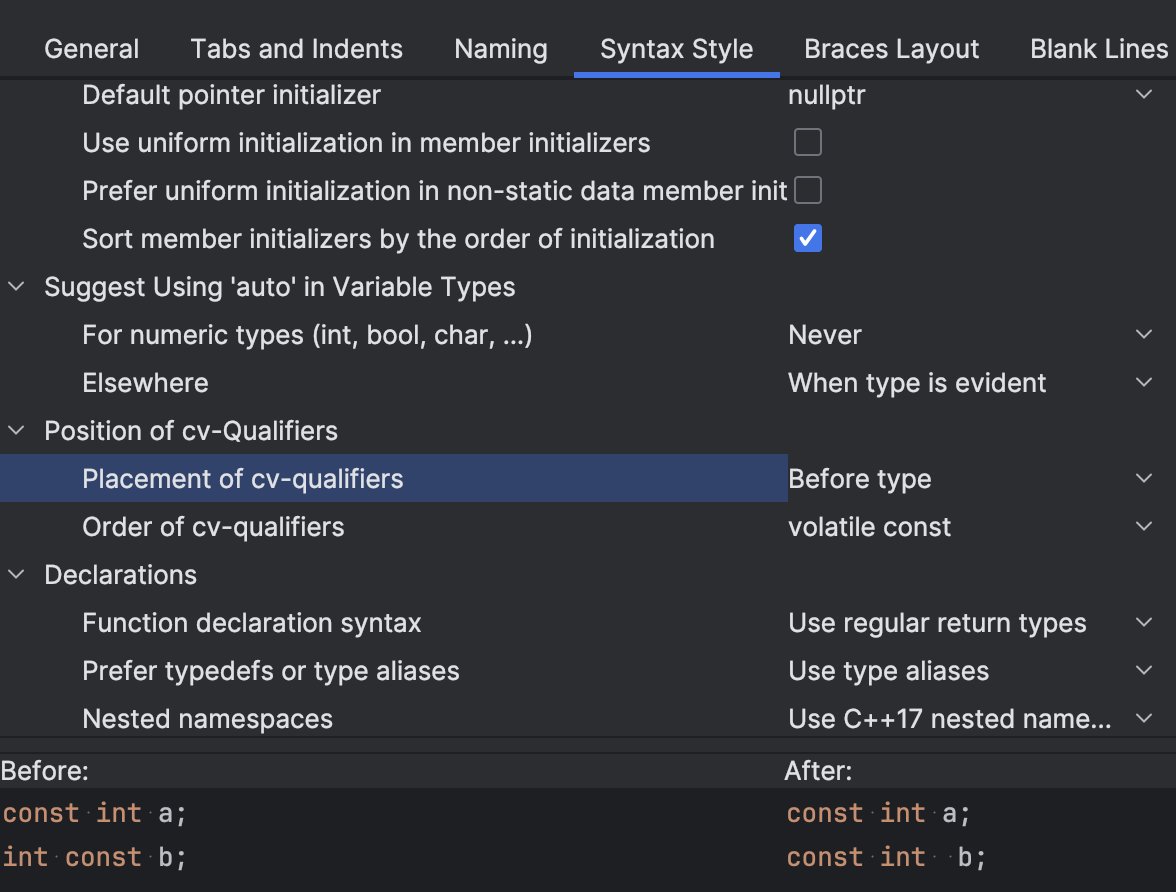Open the Blank Lines tab
This screenshot has height=892, width=1176.
[1098, 49]
